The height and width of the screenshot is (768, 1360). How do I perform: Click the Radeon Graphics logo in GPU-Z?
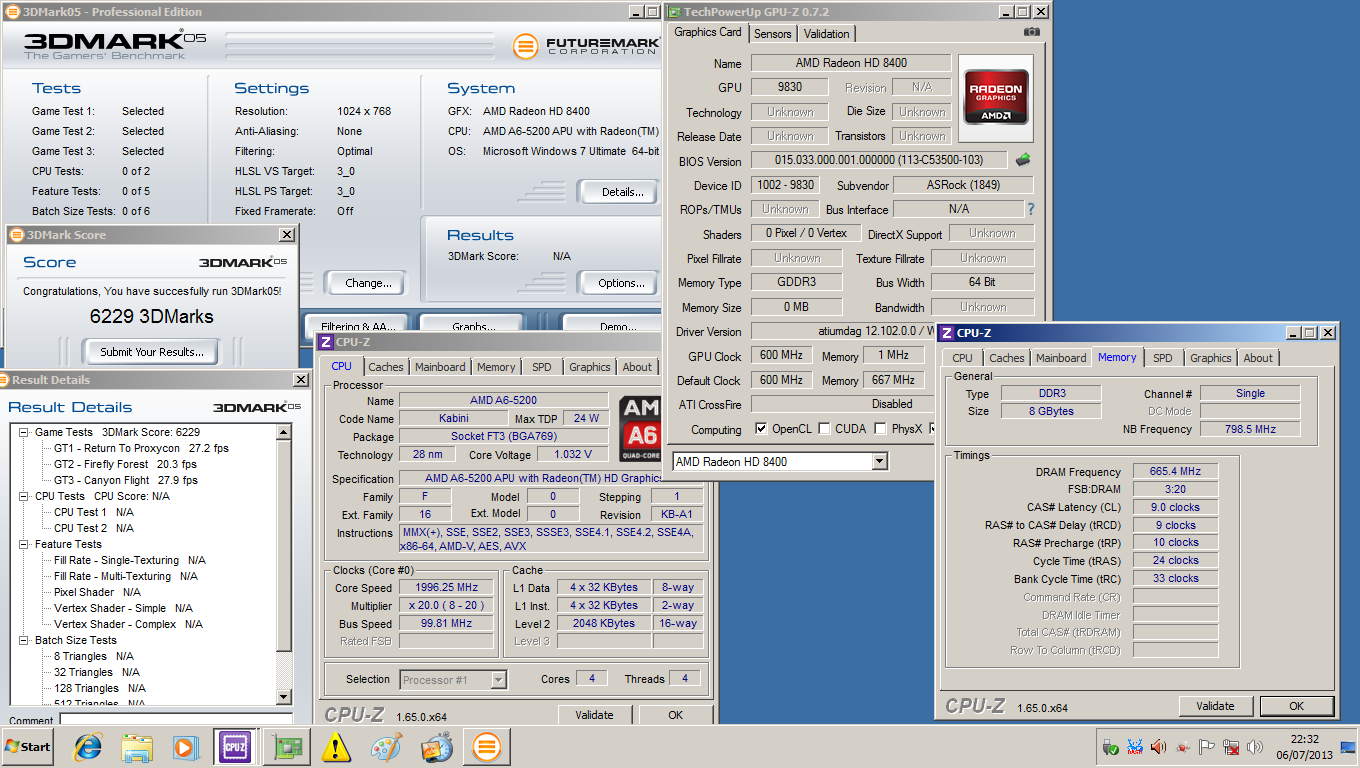997,97
